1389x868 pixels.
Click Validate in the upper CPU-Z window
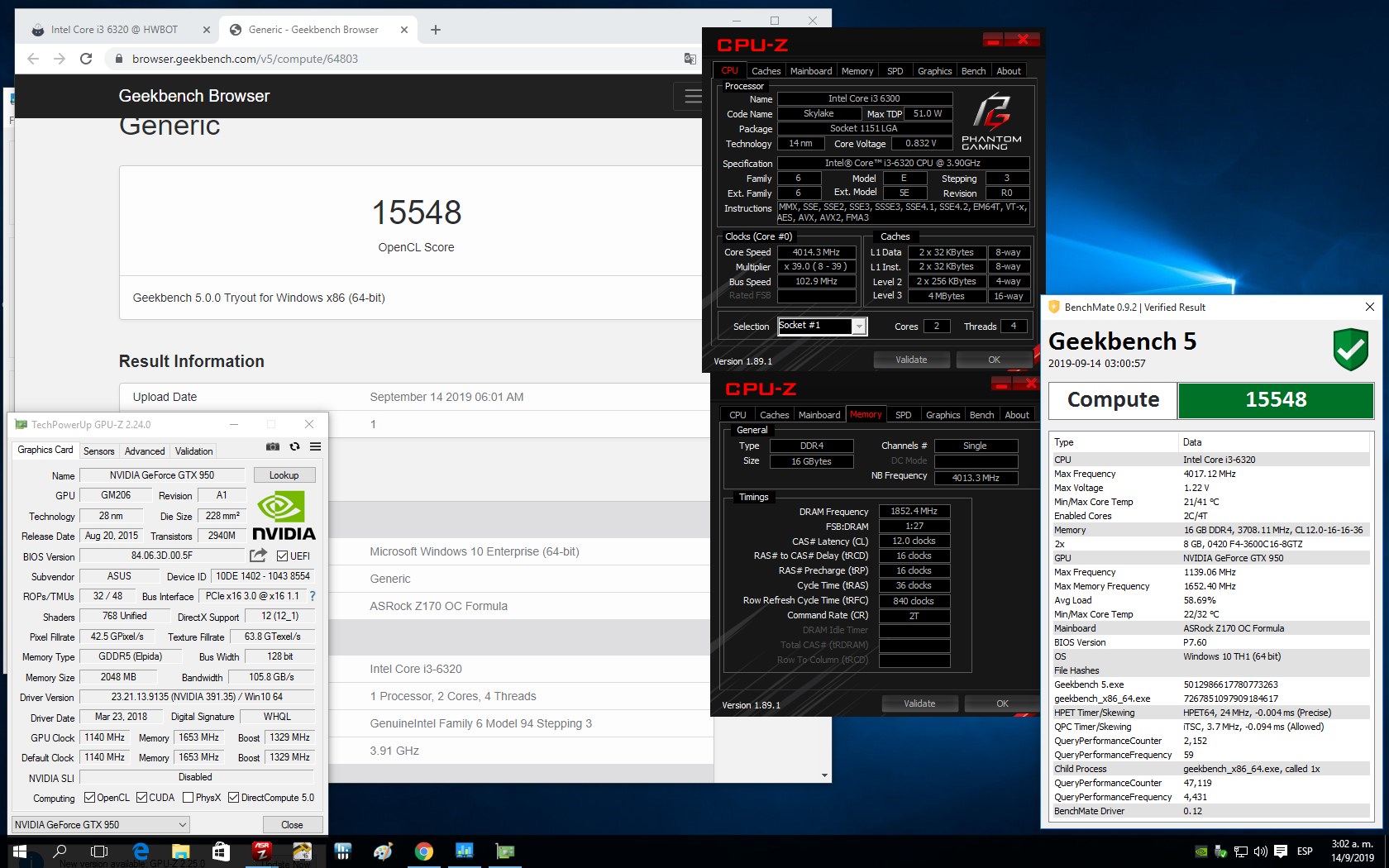pyautogui.click(x=911, y=360)
